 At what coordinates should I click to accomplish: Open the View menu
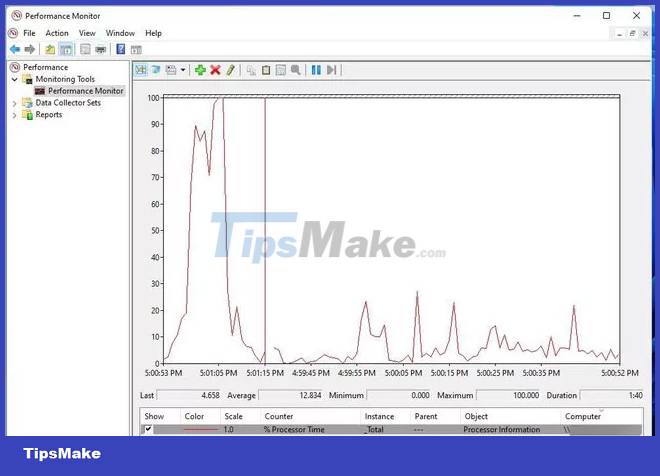[87, 33]
